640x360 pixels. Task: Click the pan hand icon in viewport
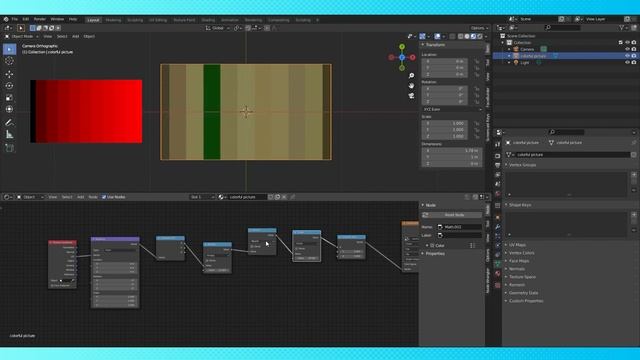pos(411,85)
